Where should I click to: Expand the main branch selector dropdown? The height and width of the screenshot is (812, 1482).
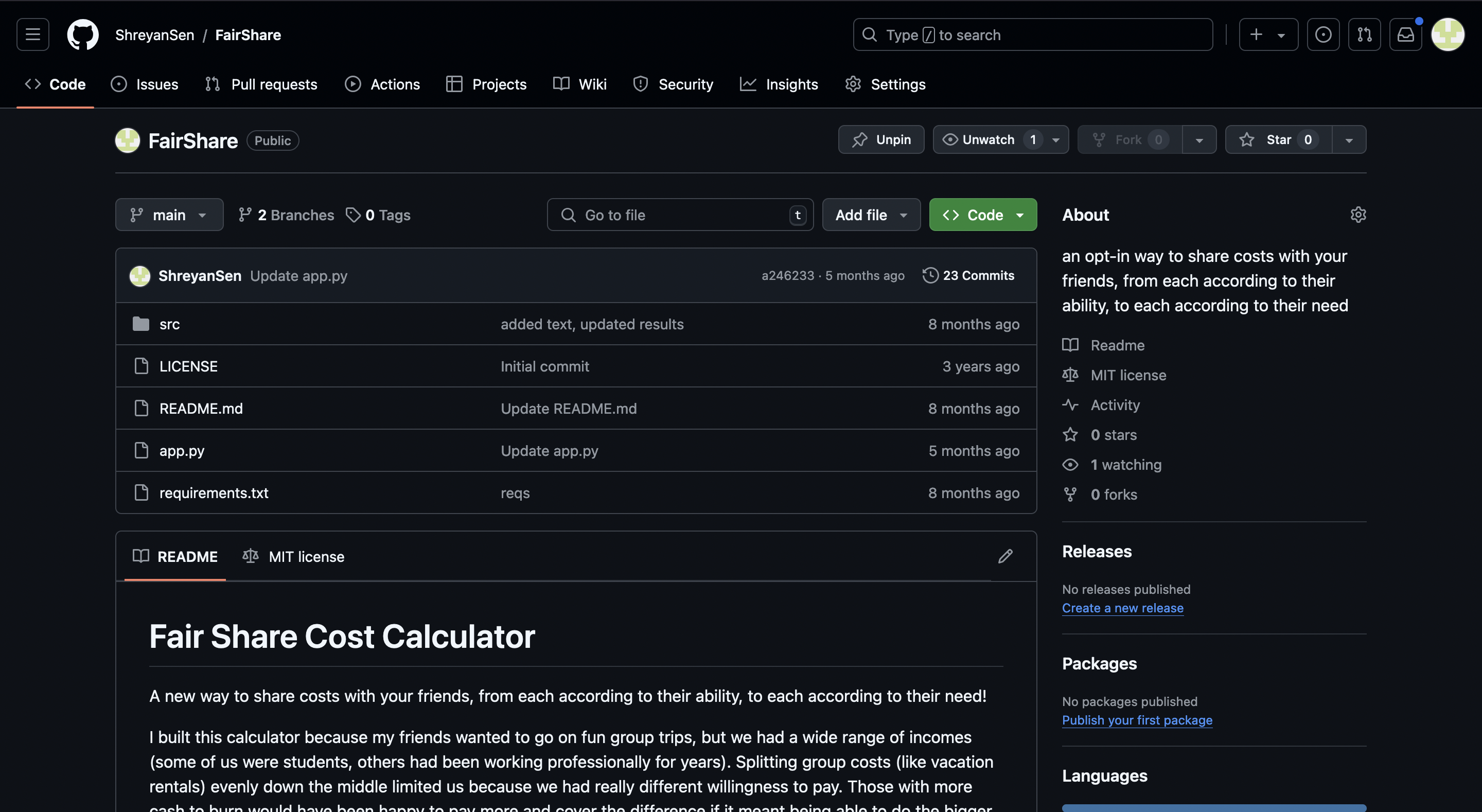coord(169,215)
